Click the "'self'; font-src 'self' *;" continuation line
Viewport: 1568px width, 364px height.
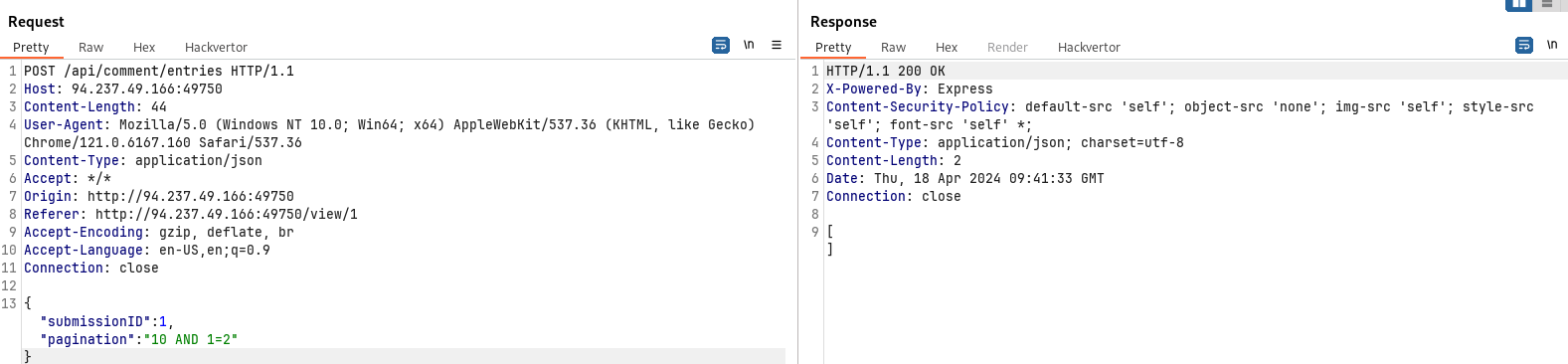[x=930, y=124]
